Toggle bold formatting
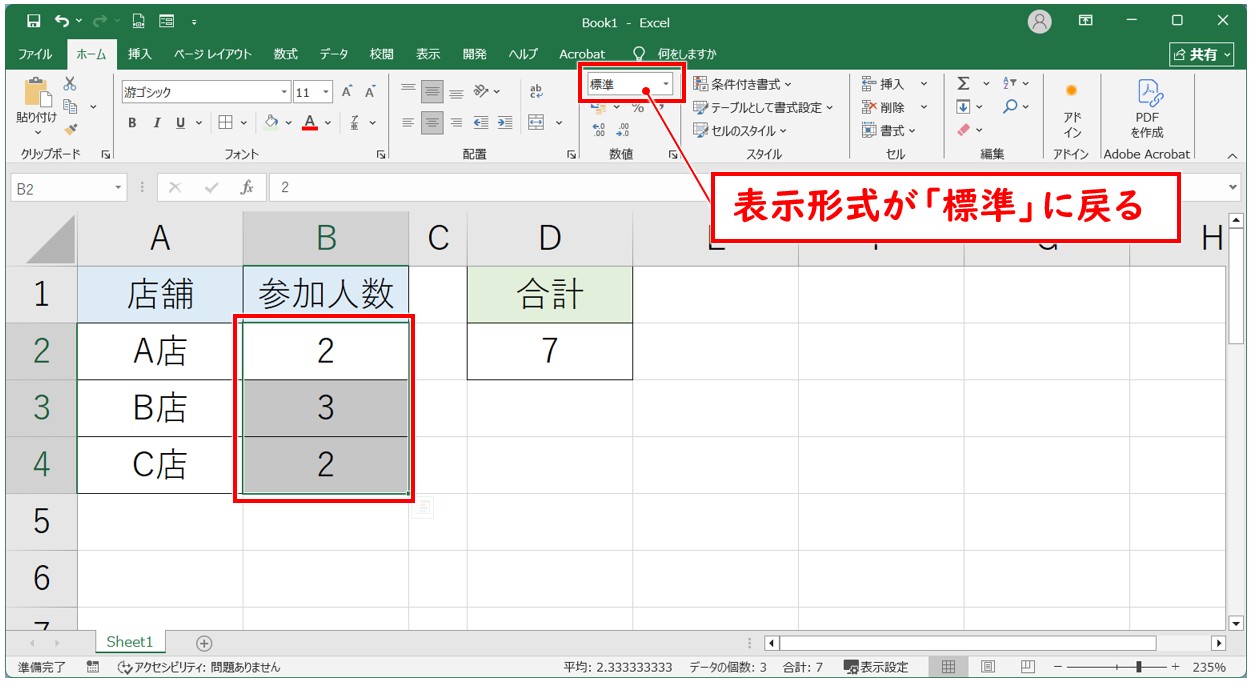 132,122
